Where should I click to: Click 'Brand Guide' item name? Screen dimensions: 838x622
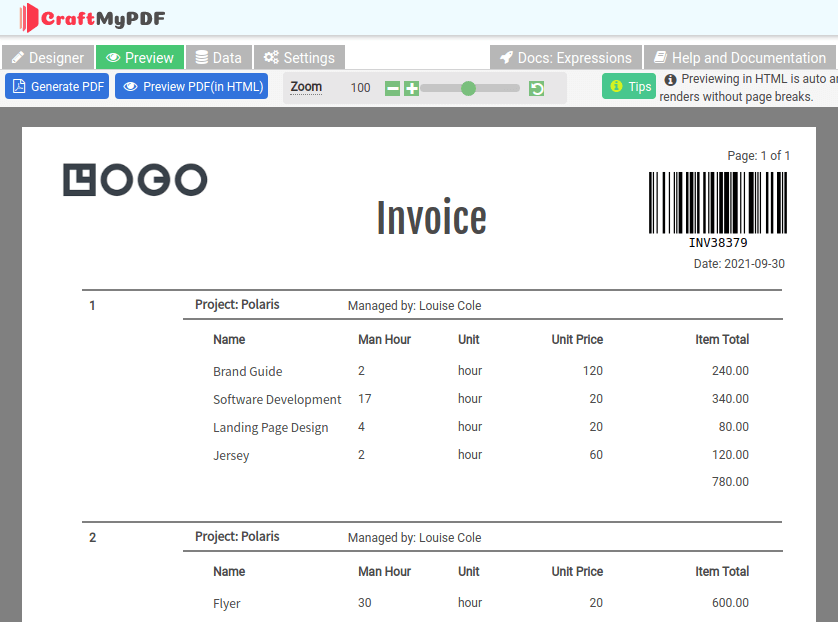click(x=247, y=371)
